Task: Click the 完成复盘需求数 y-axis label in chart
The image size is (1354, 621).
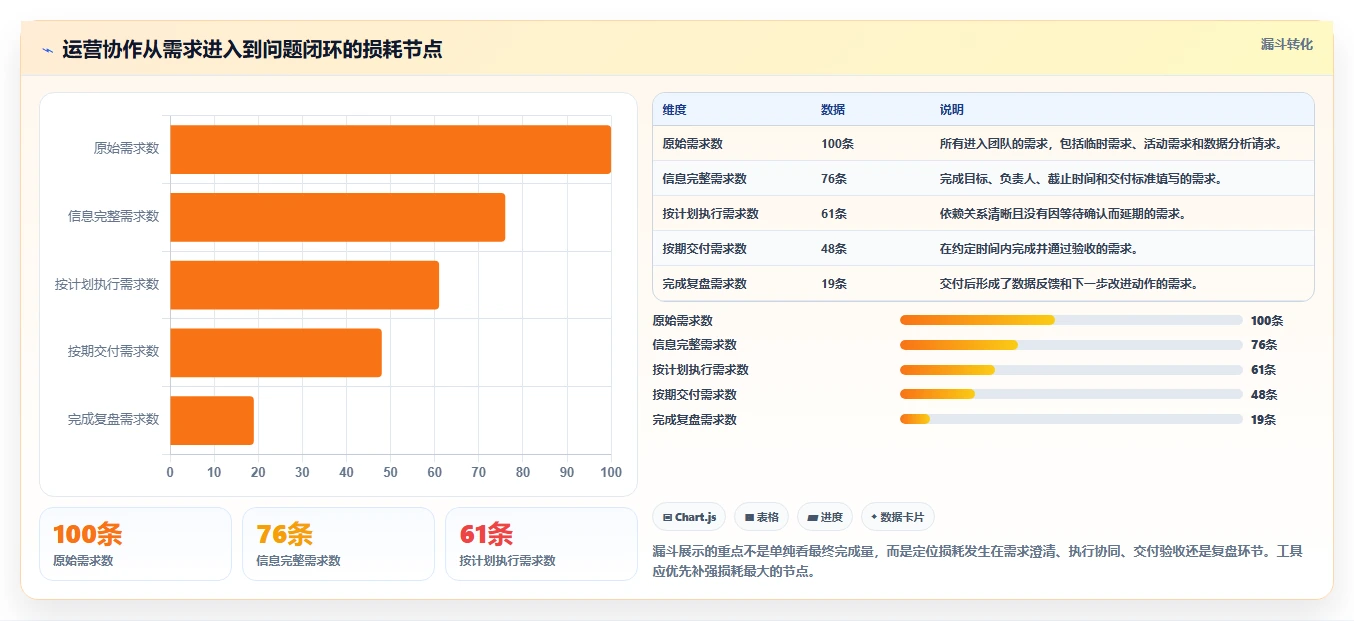Action: [113, 420]
